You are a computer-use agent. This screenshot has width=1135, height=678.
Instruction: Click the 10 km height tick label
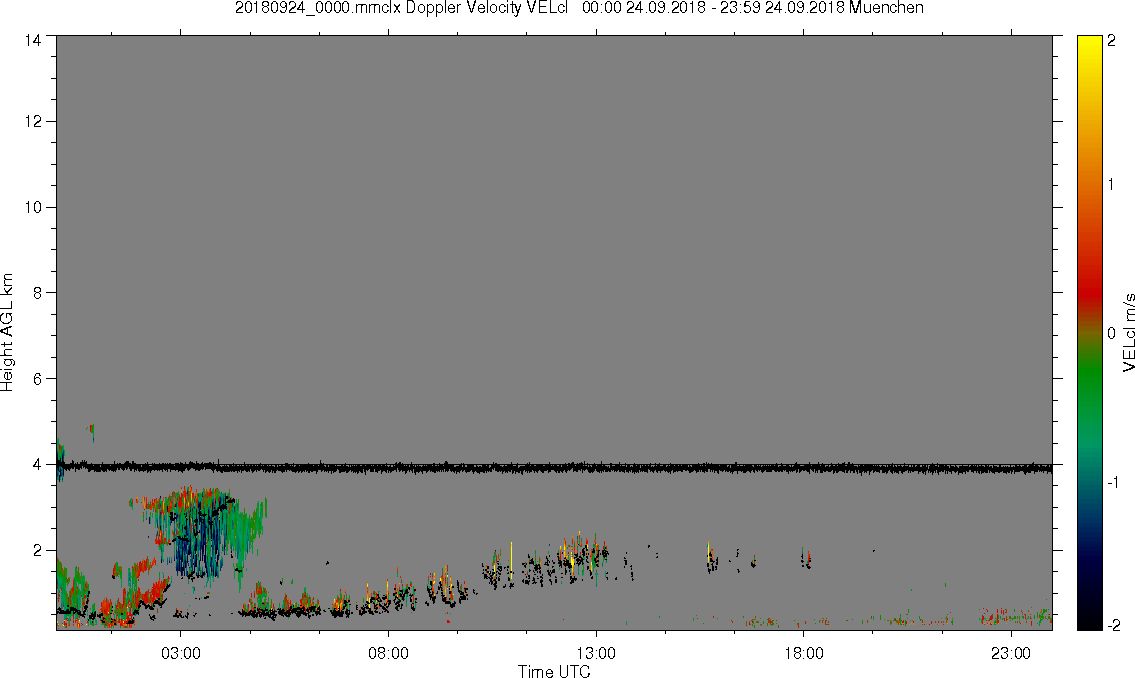33,207
